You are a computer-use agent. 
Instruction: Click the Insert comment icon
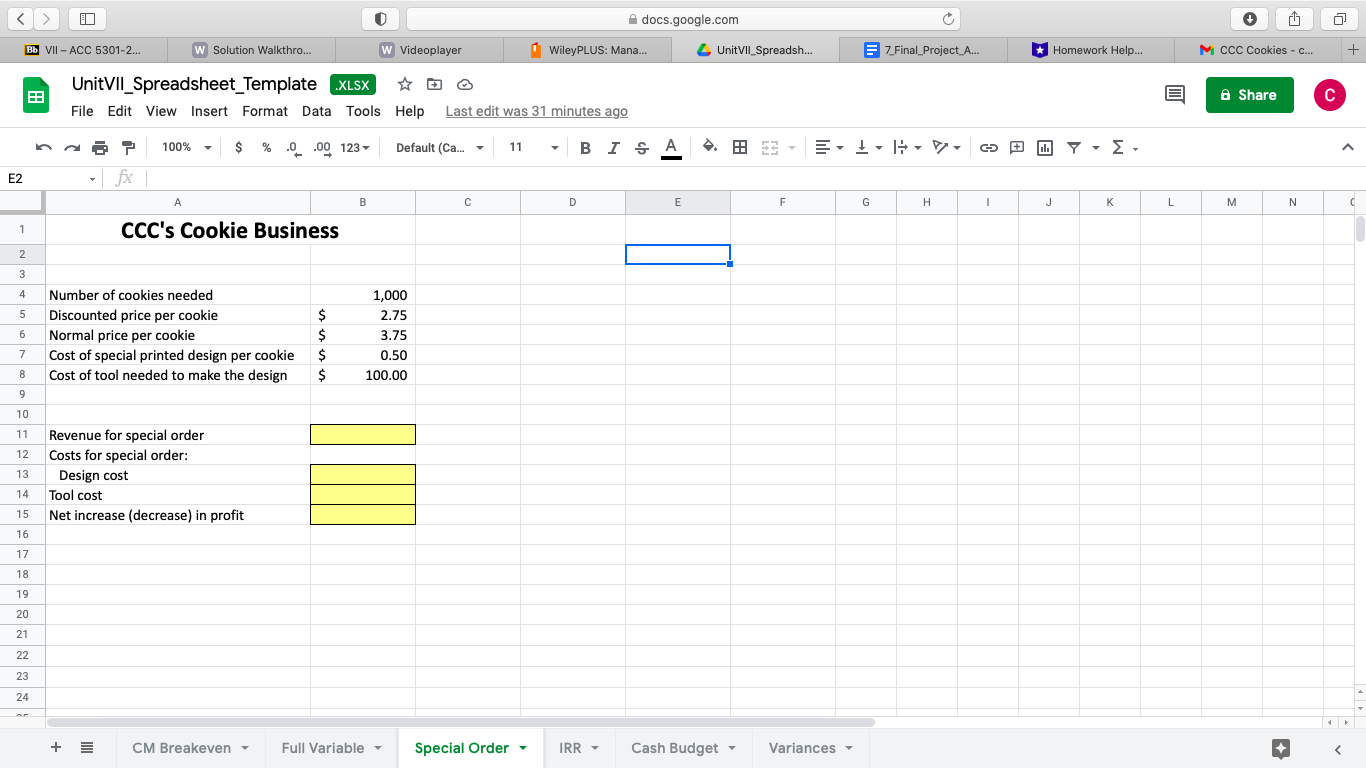click(x=1016, y=147)
